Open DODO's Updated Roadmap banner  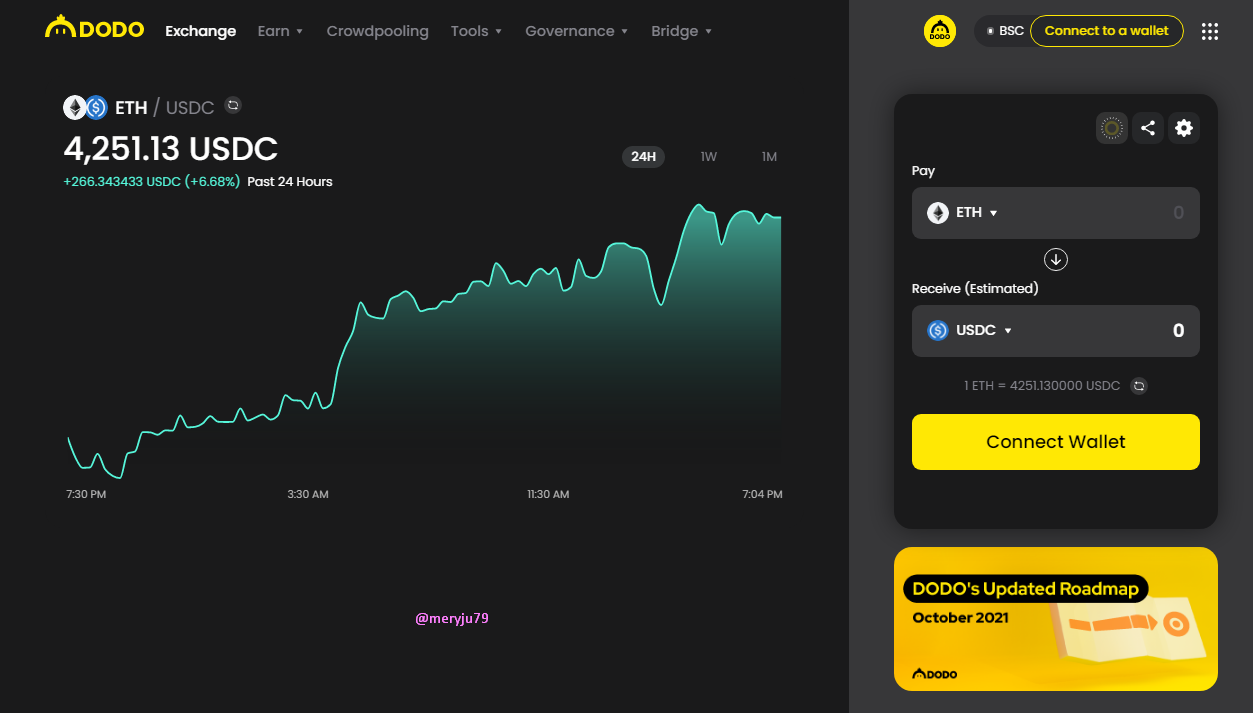(x=1056, y=619)
